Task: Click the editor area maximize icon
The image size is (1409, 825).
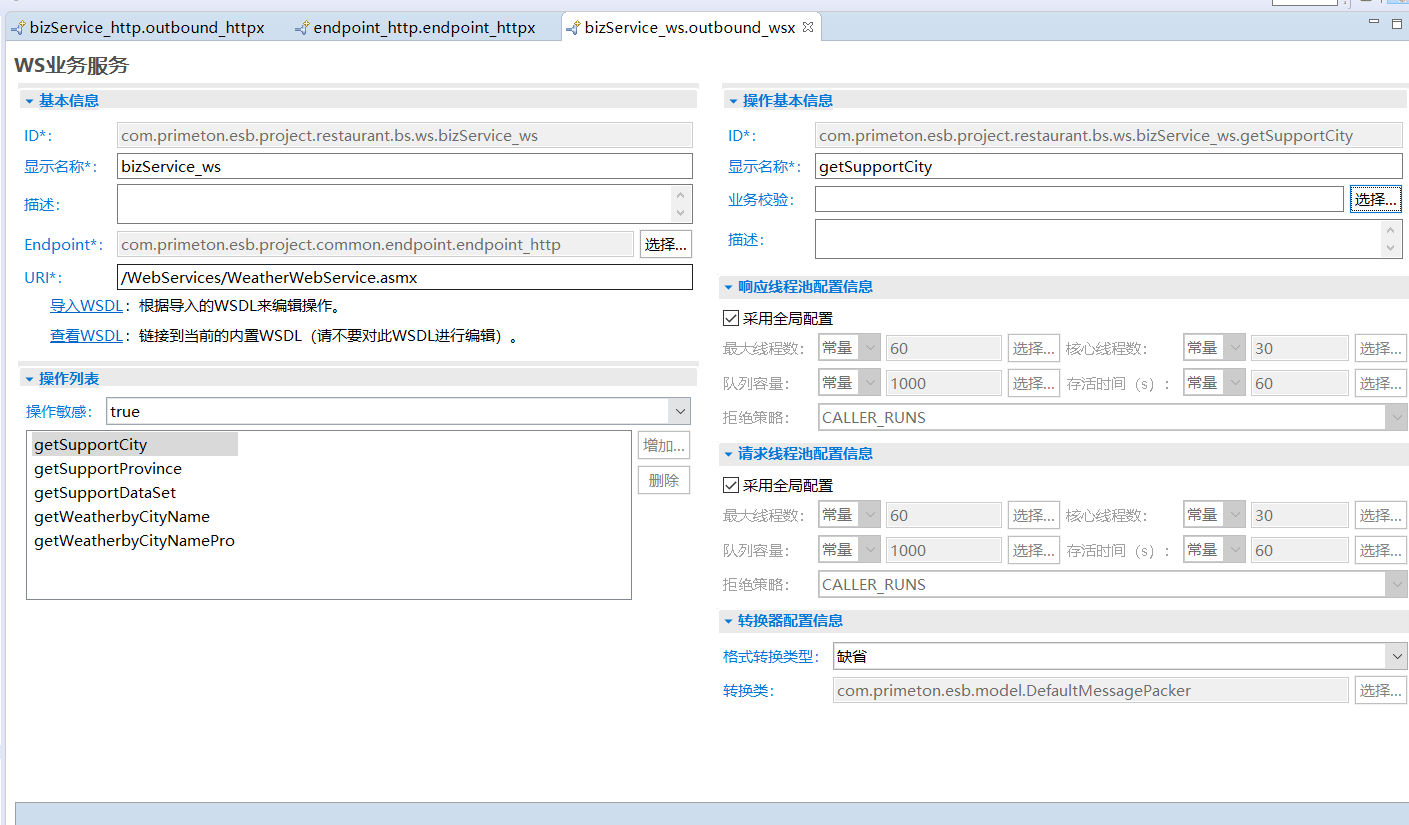Action: (x=1396, y=23)
